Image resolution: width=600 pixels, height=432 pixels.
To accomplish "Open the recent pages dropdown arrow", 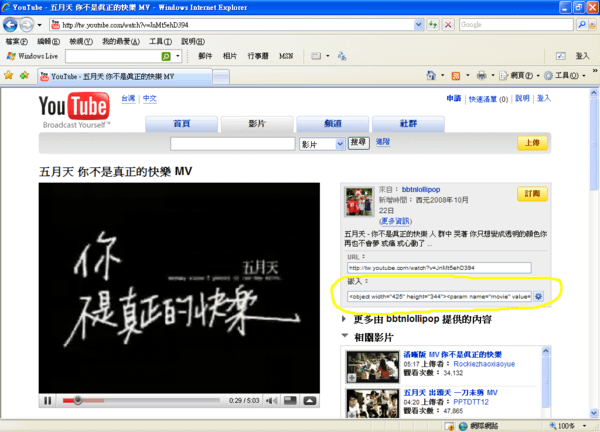I will [39, 25].
